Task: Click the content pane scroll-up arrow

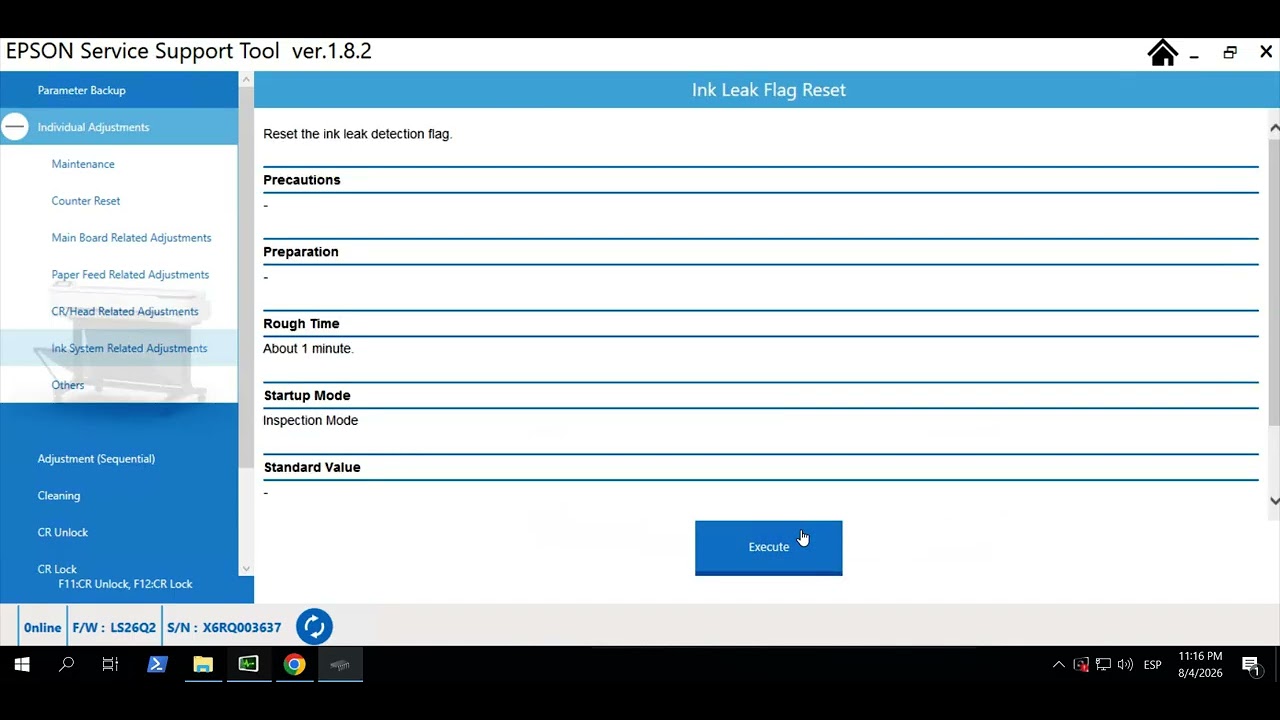Action: point(1274,128)
